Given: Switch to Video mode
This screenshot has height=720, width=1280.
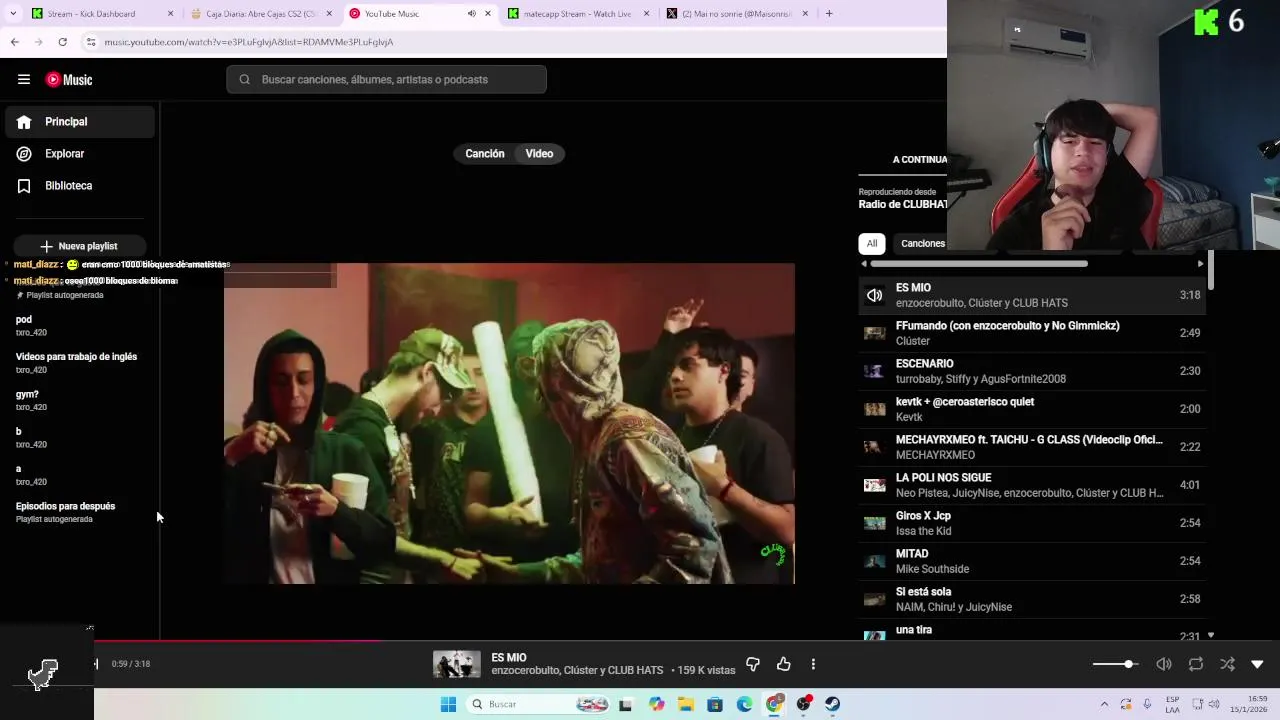Looking at the screenshot, I should tap(539, 154).
